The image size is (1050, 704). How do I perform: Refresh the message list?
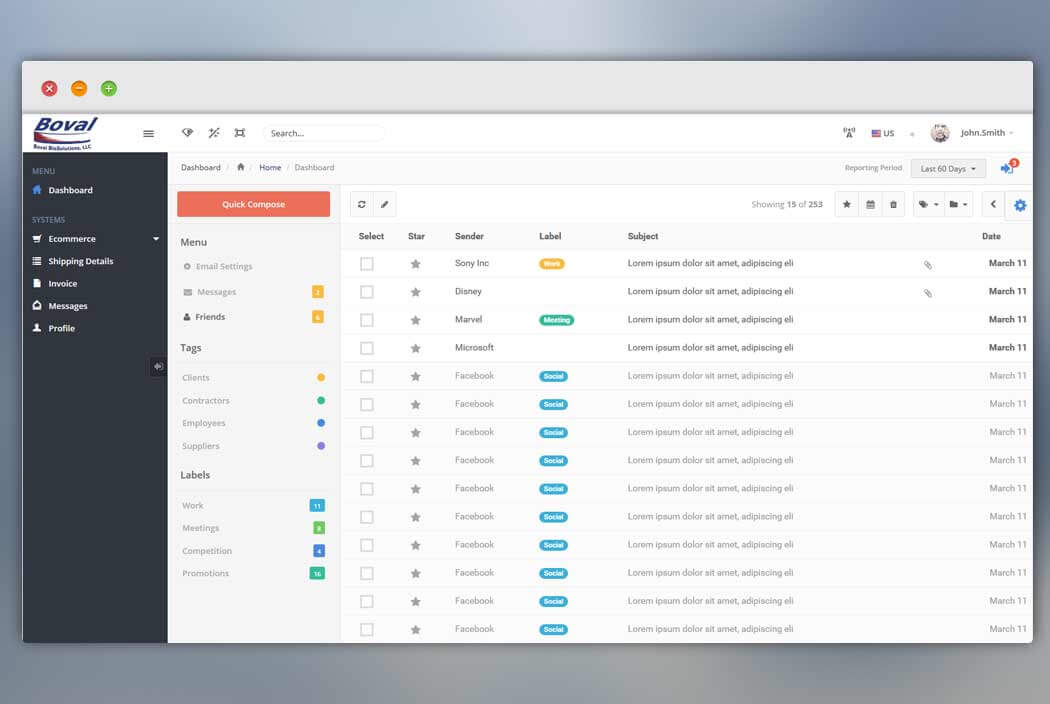click(x=362, y=204)
